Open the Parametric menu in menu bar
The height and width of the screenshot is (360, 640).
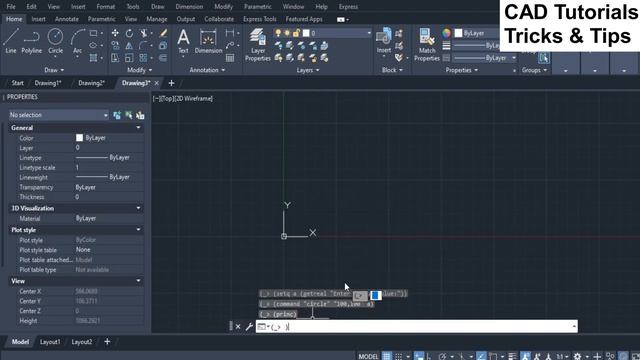tap(258, 7)
